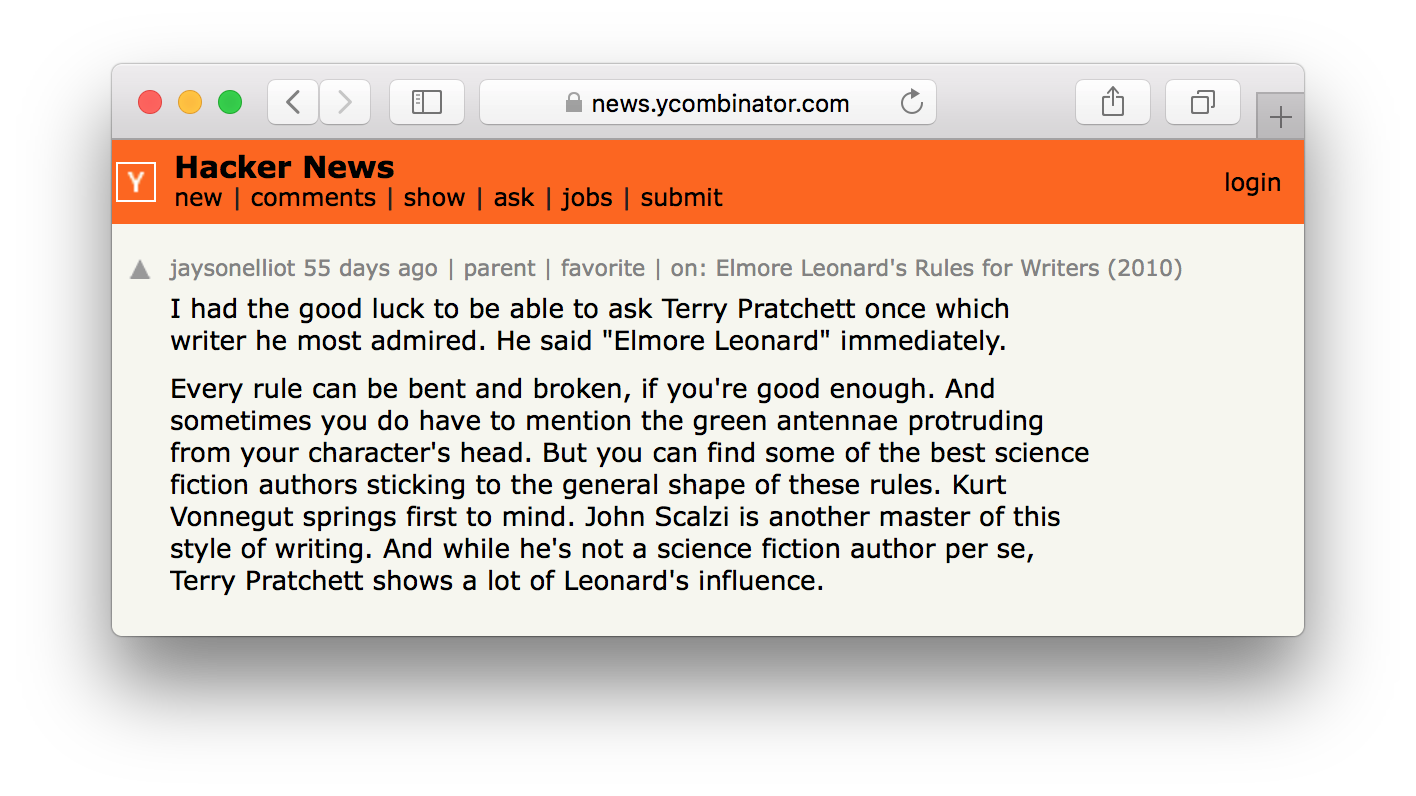This screenshot has width=1416, height=796.
Task: Click the login link
Action: [1252, 182]
